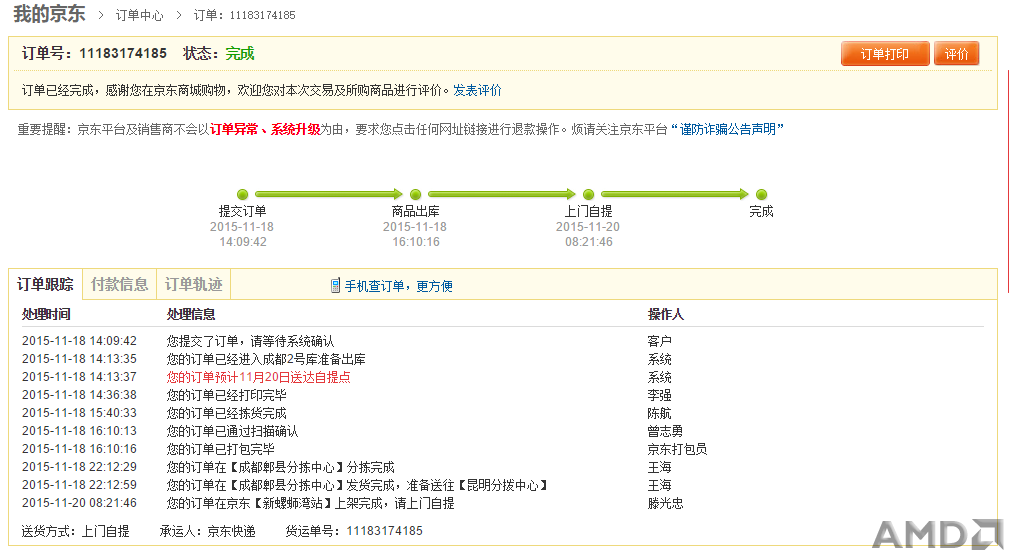Open 订单中心 breadcrumb link
The width and height of the screenshot is (1009, 555).
click(139, 15)
